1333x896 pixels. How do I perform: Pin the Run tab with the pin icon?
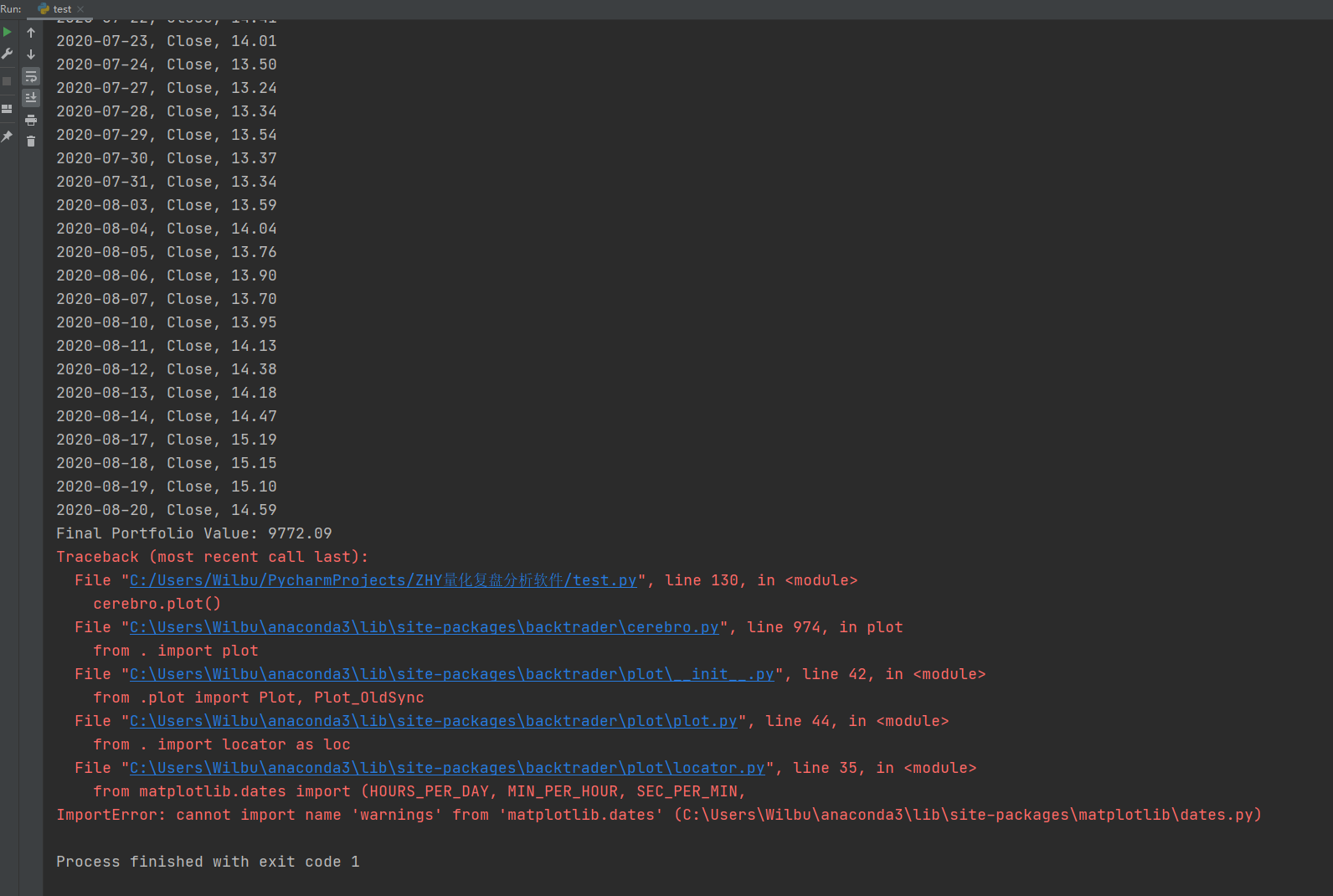coord(7,136)
